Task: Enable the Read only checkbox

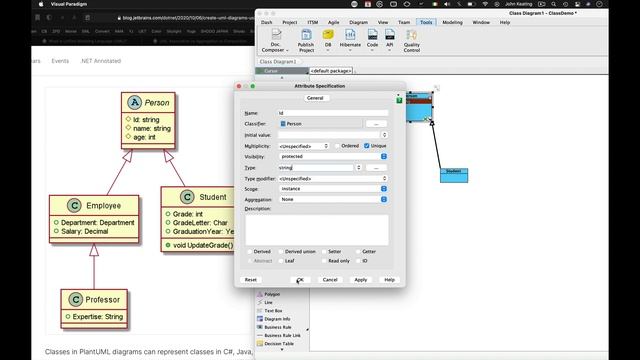Action: coord(324,261)
